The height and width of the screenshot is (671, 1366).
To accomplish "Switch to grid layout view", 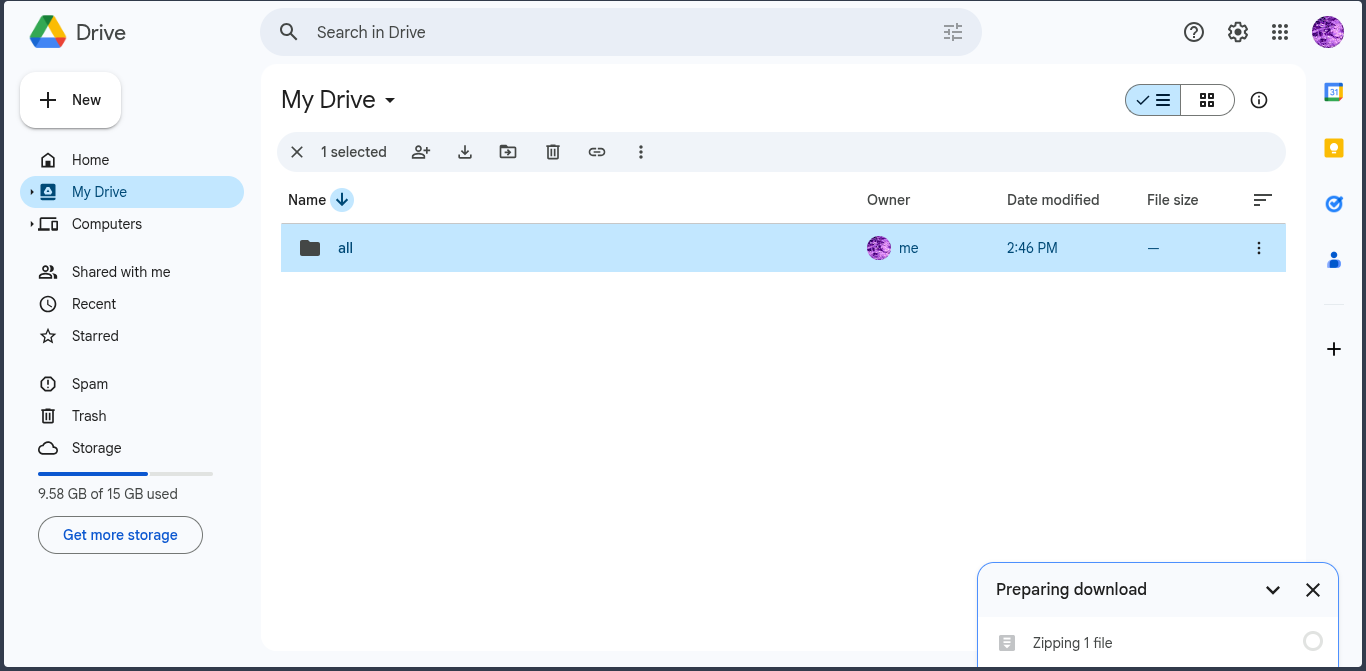I will tap(1207, 100).
